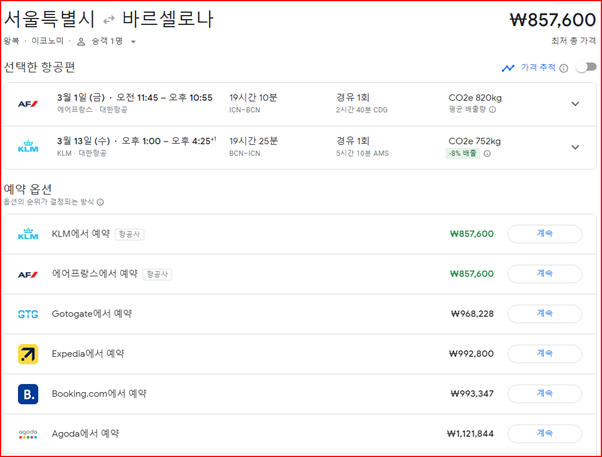This screenshot has width=602, height=457.
Task: Click the price tracking graph icon
Action: 508,68
